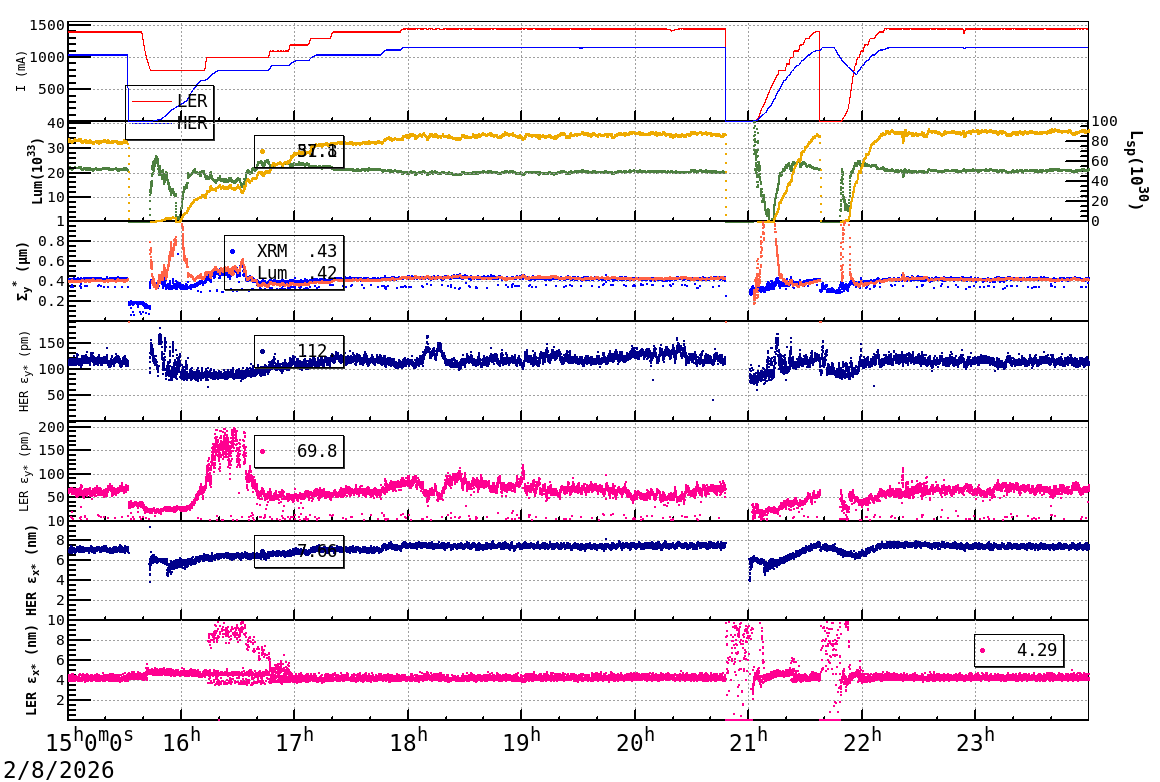Click the 100 tick on Lsp right axis
Viewport: 1160px width, 782px height.
coord(1105,121)
